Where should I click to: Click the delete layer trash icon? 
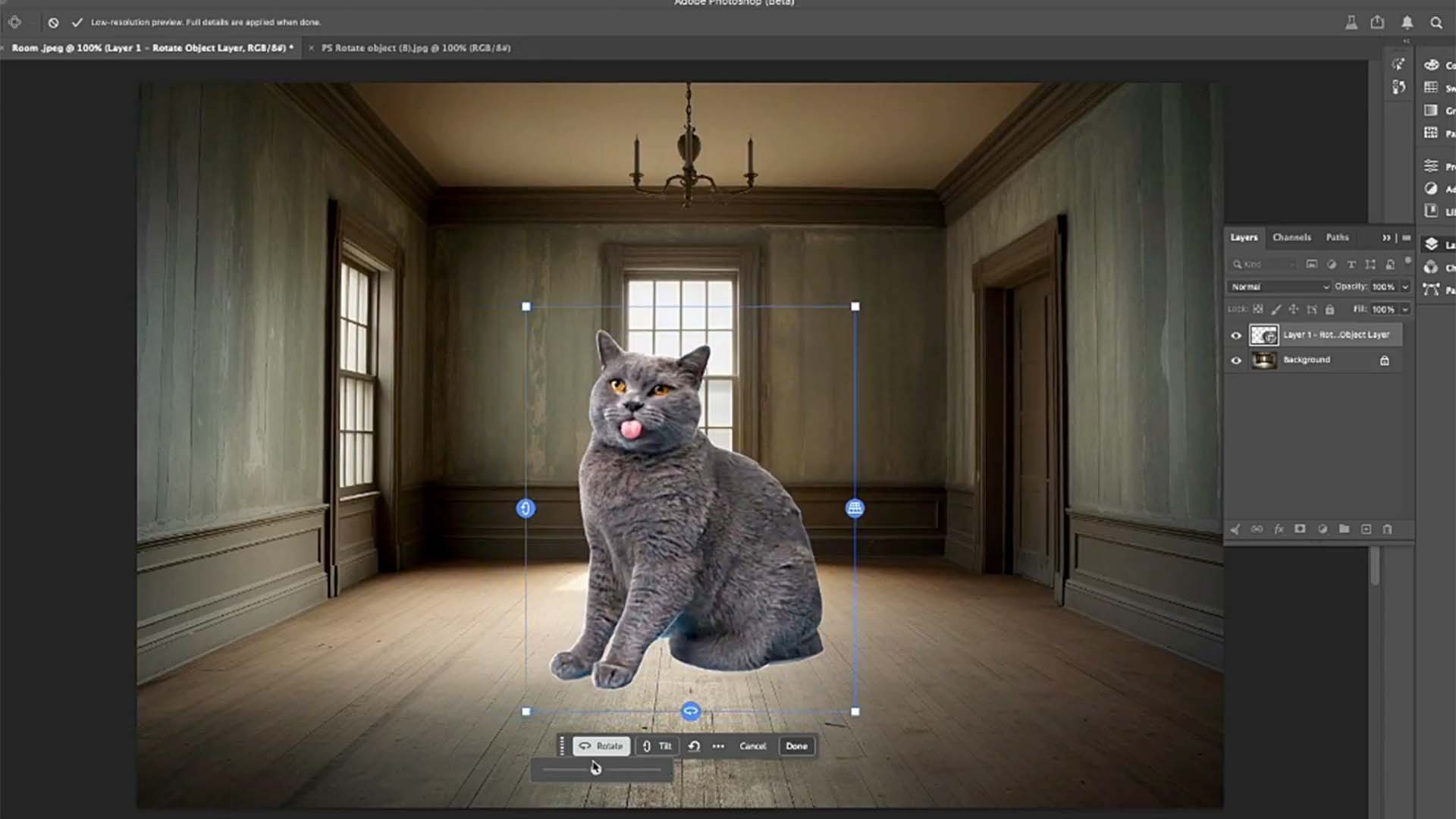[1387, 529]
